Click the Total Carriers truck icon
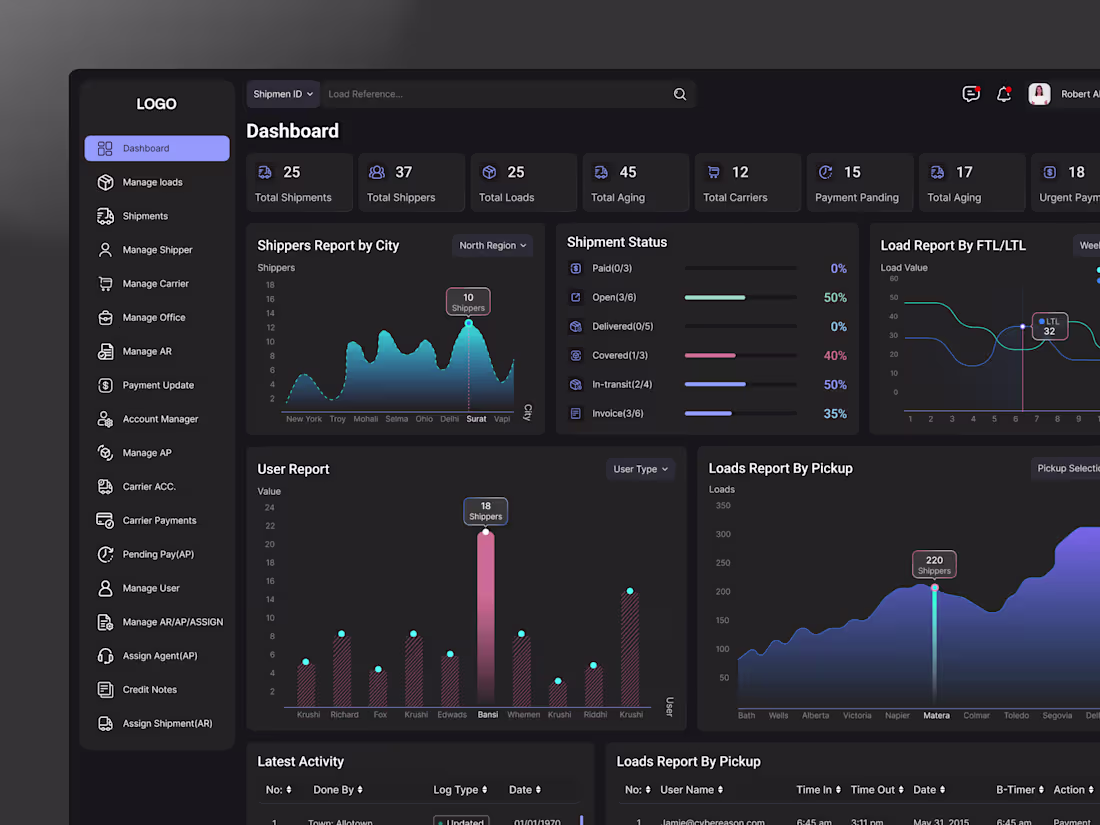Screen dimensions: 1100x825 713,171
